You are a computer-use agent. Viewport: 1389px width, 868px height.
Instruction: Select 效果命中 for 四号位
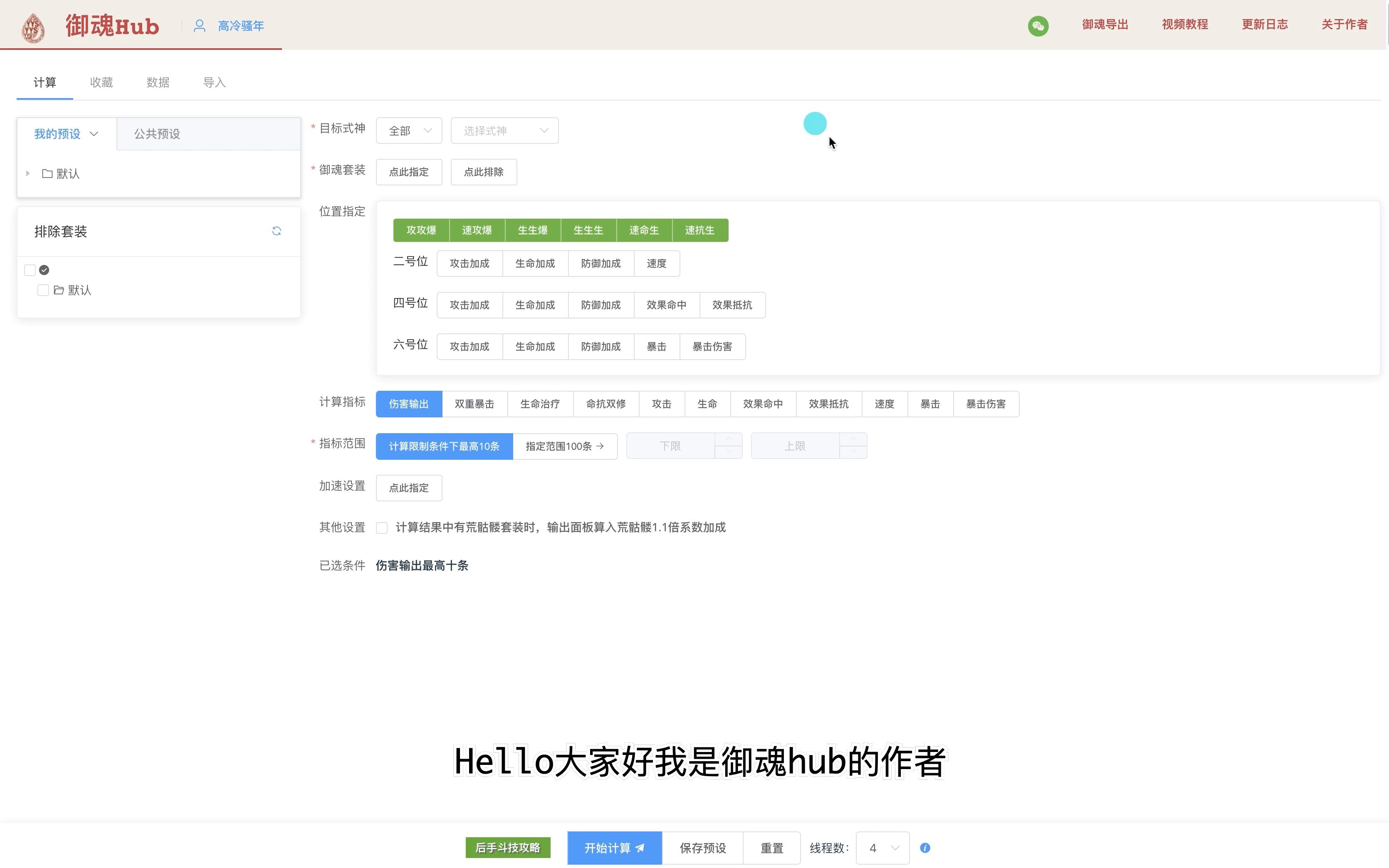[667, 305]
